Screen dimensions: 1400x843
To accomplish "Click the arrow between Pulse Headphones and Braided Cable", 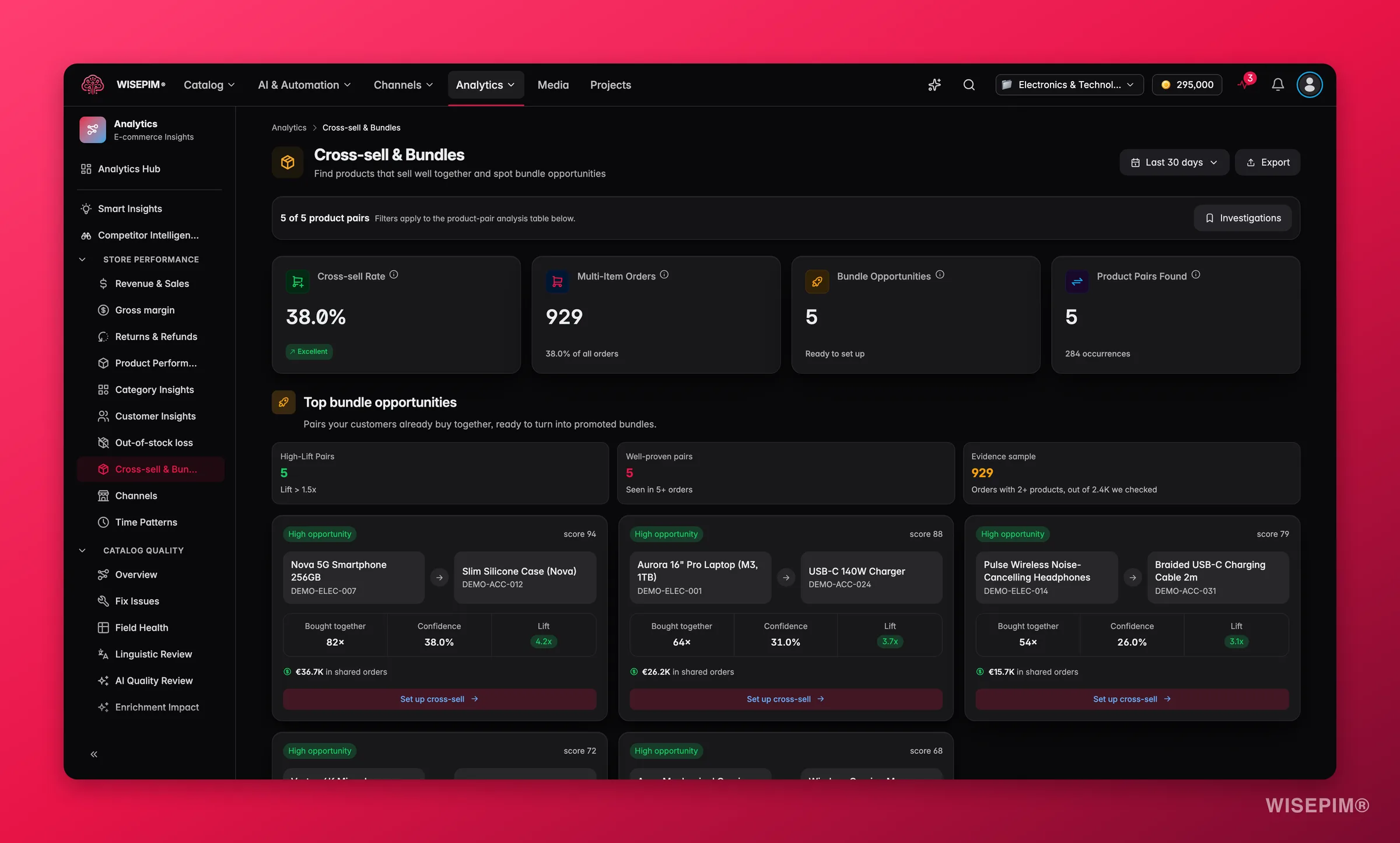I will (x=1132, y=578).
